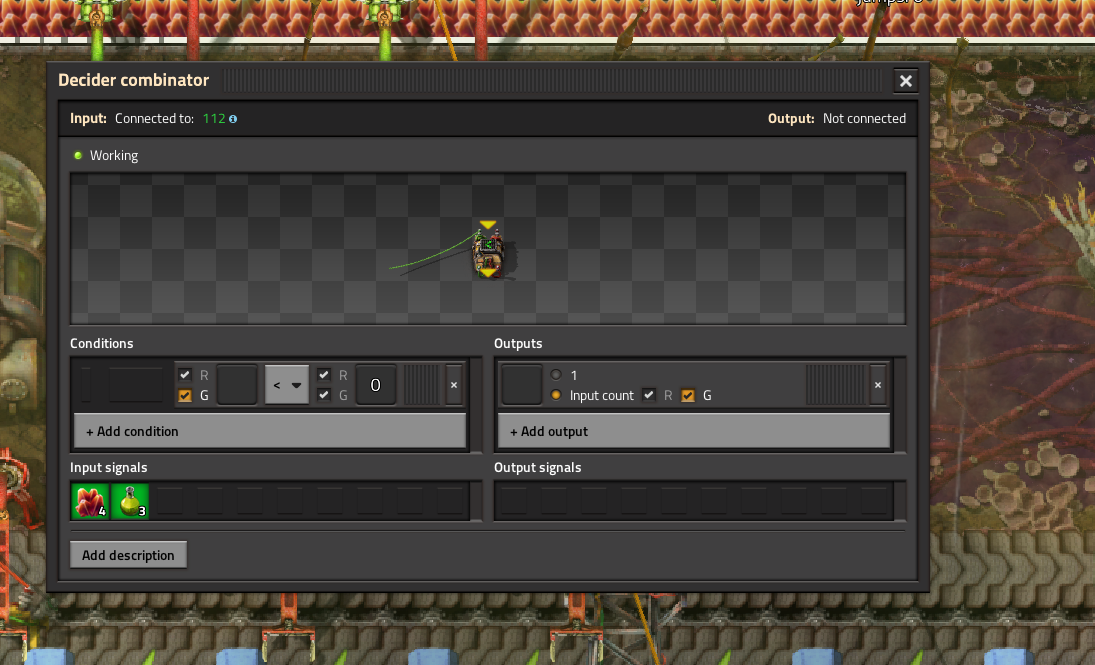Toggle the R checkbox beside the constant 0
Image resolution: width=1095 pixels, height=665 pixels.
coord(324,375)
